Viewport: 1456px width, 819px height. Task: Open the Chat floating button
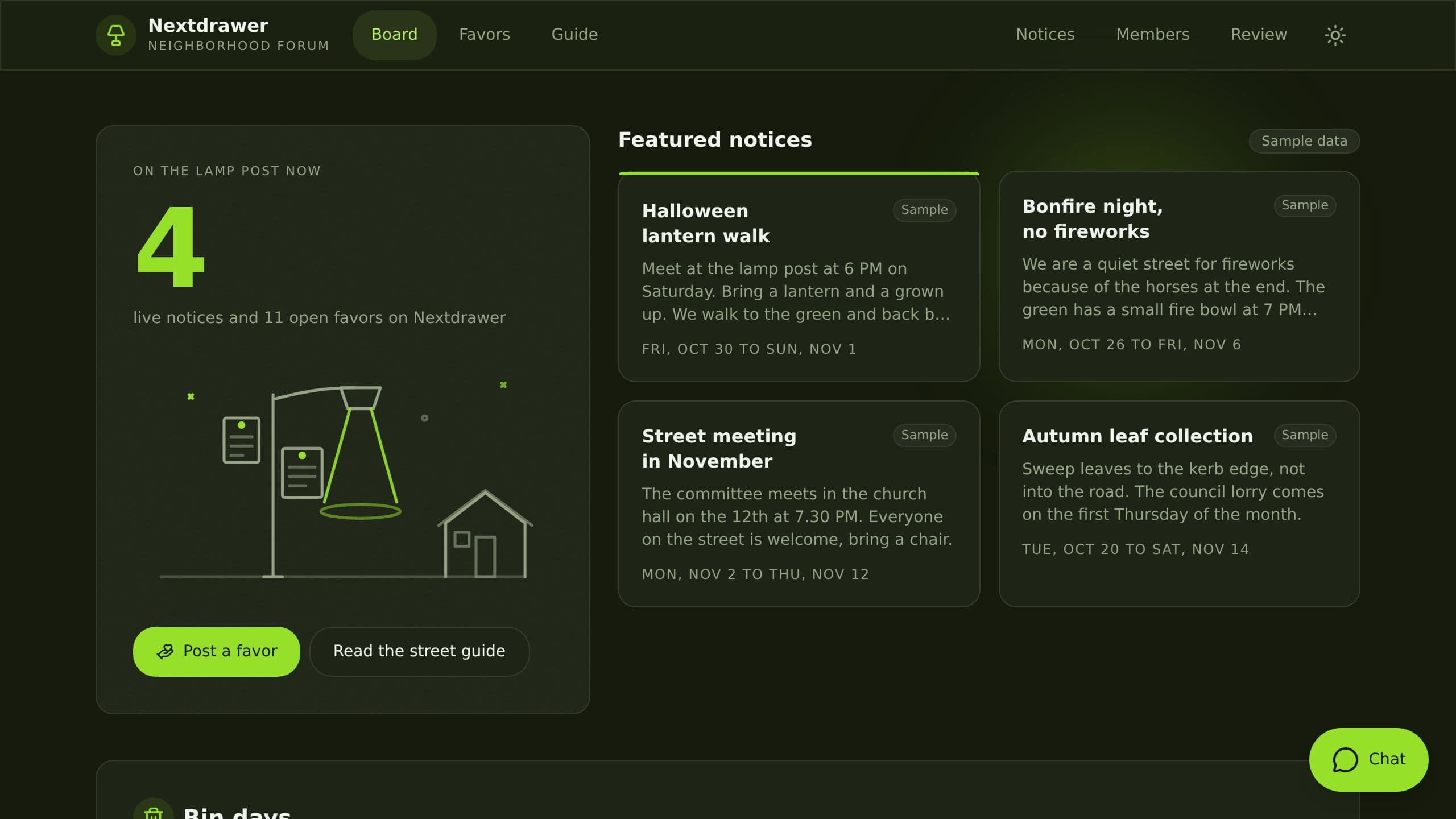pos(1368,759)
